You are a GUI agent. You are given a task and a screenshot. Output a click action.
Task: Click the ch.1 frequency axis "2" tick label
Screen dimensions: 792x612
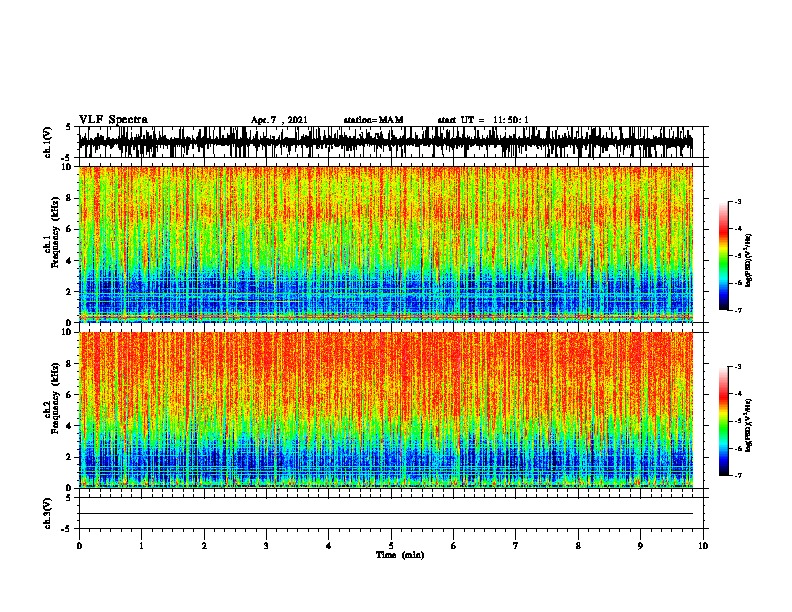point(69,292)
